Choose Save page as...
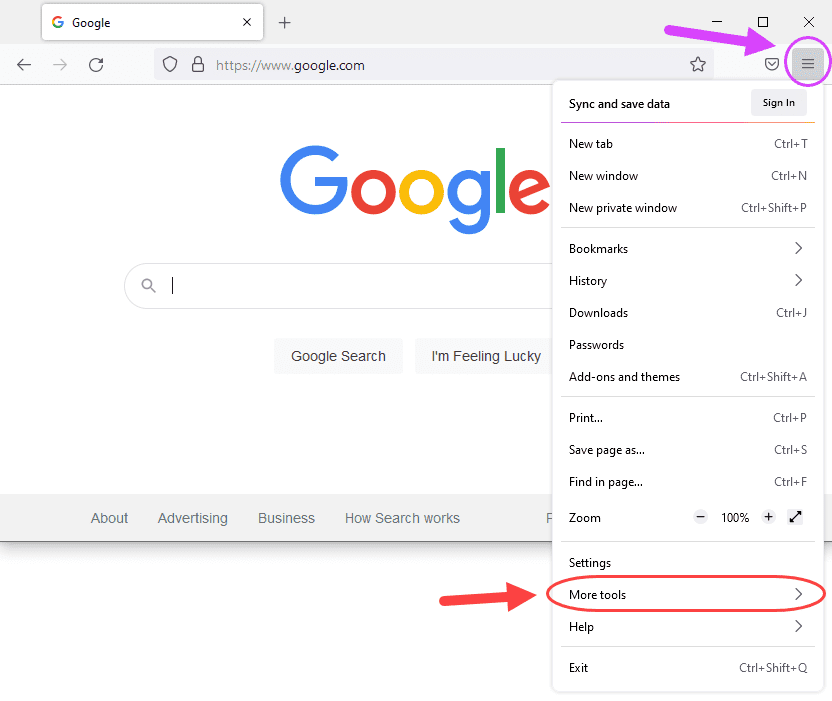This screenshot has height=701, width=832. (687, 449)
